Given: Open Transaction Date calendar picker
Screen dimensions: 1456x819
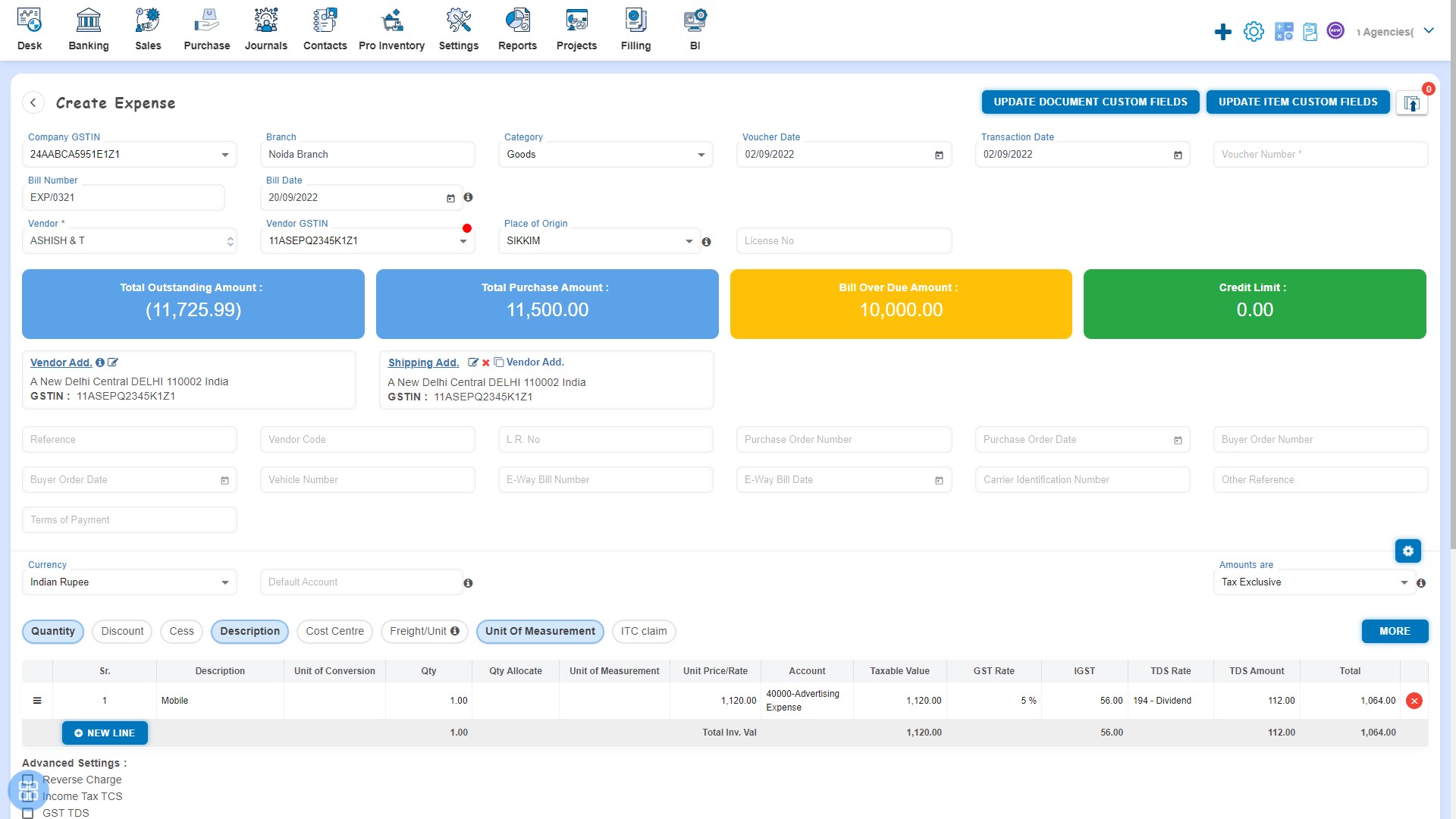Looking at the screenshot, I should point(1178,155).
